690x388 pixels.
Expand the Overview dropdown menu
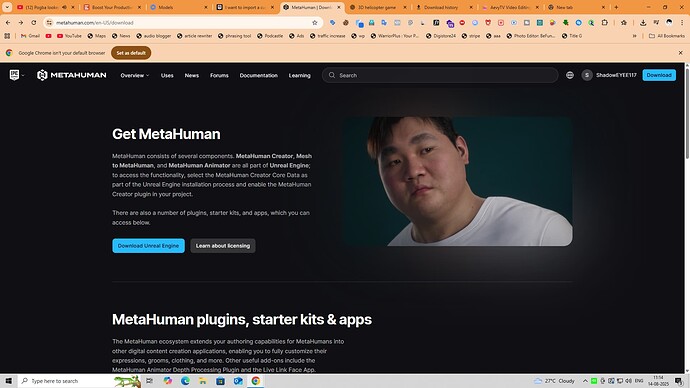[x=135, y=75]
